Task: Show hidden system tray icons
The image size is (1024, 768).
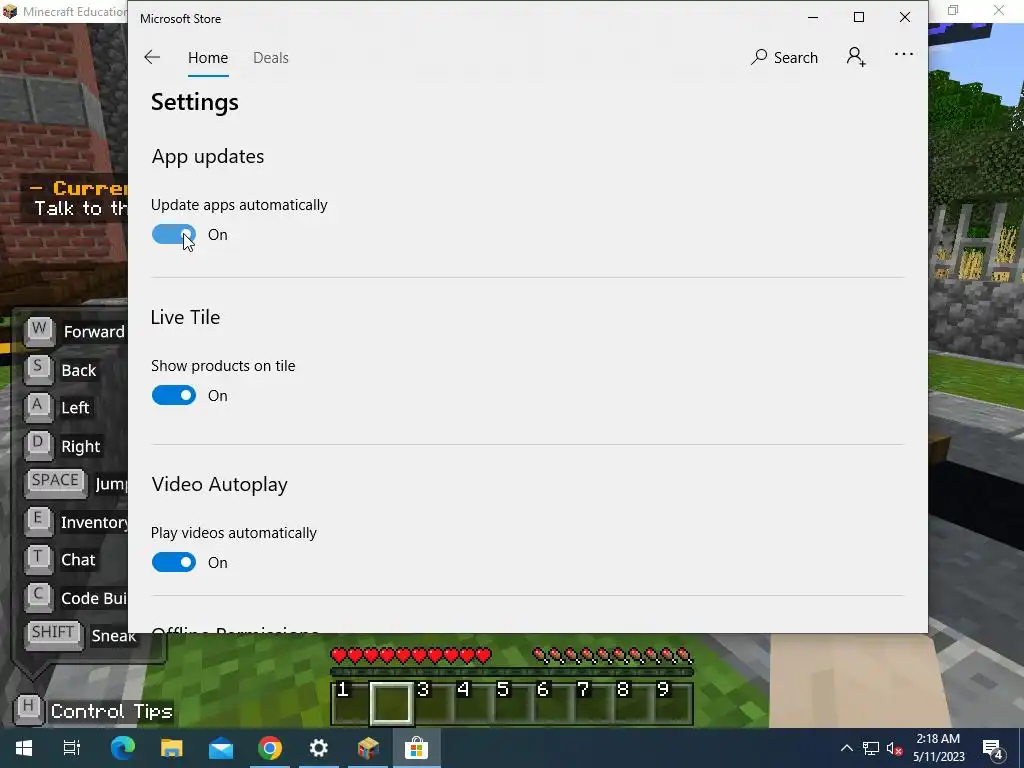Action: click(x=846, y=748)
